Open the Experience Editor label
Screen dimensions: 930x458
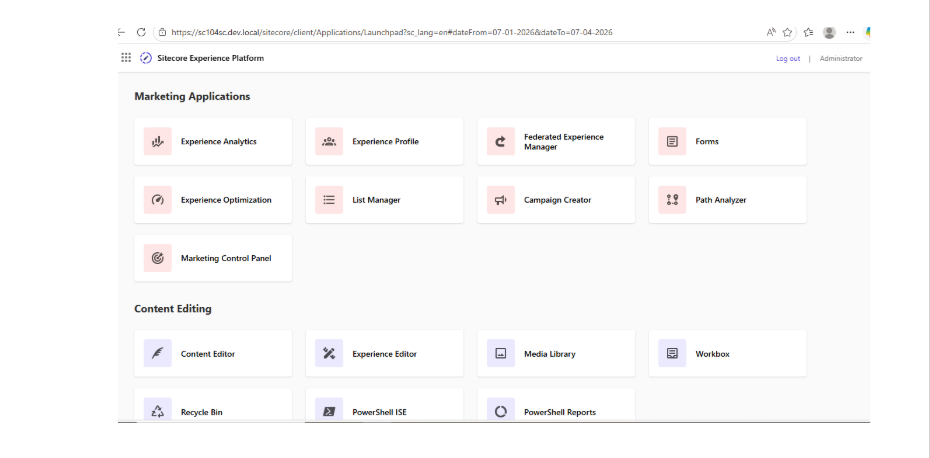point(384,354)
